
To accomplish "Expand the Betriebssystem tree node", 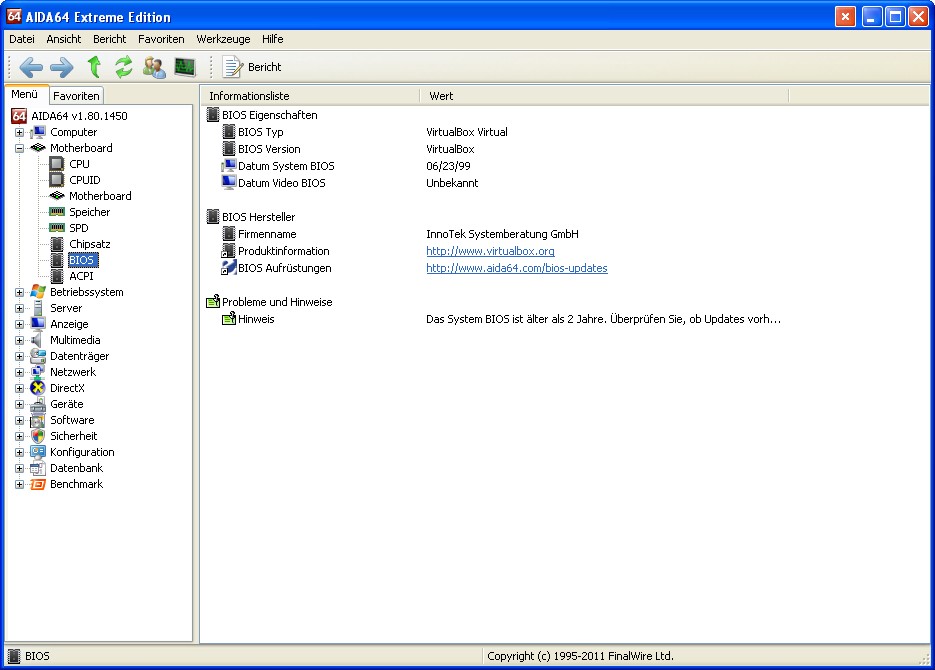I will click(x=20, y=292).
